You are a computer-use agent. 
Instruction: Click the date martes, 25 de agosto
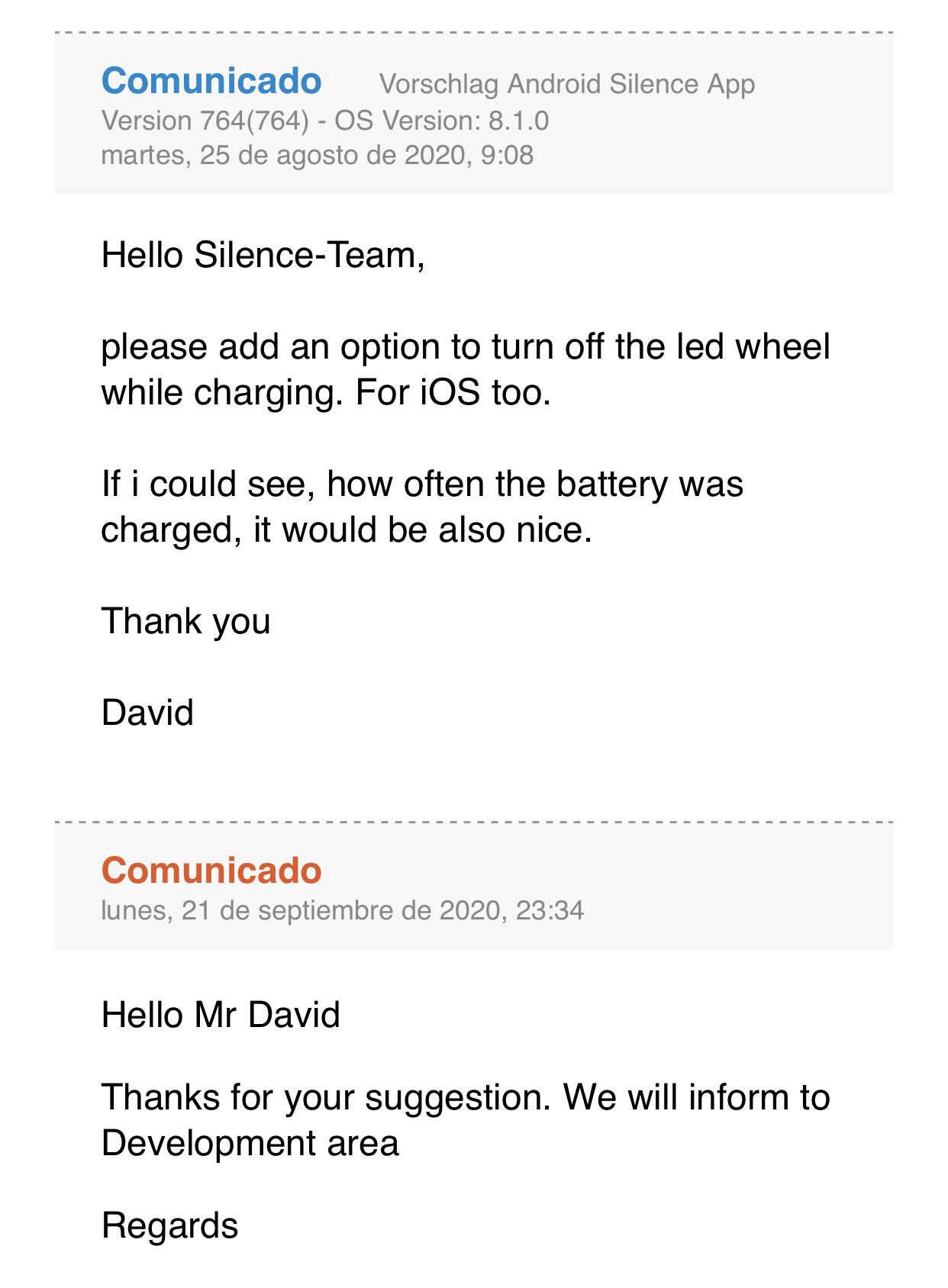317,155
